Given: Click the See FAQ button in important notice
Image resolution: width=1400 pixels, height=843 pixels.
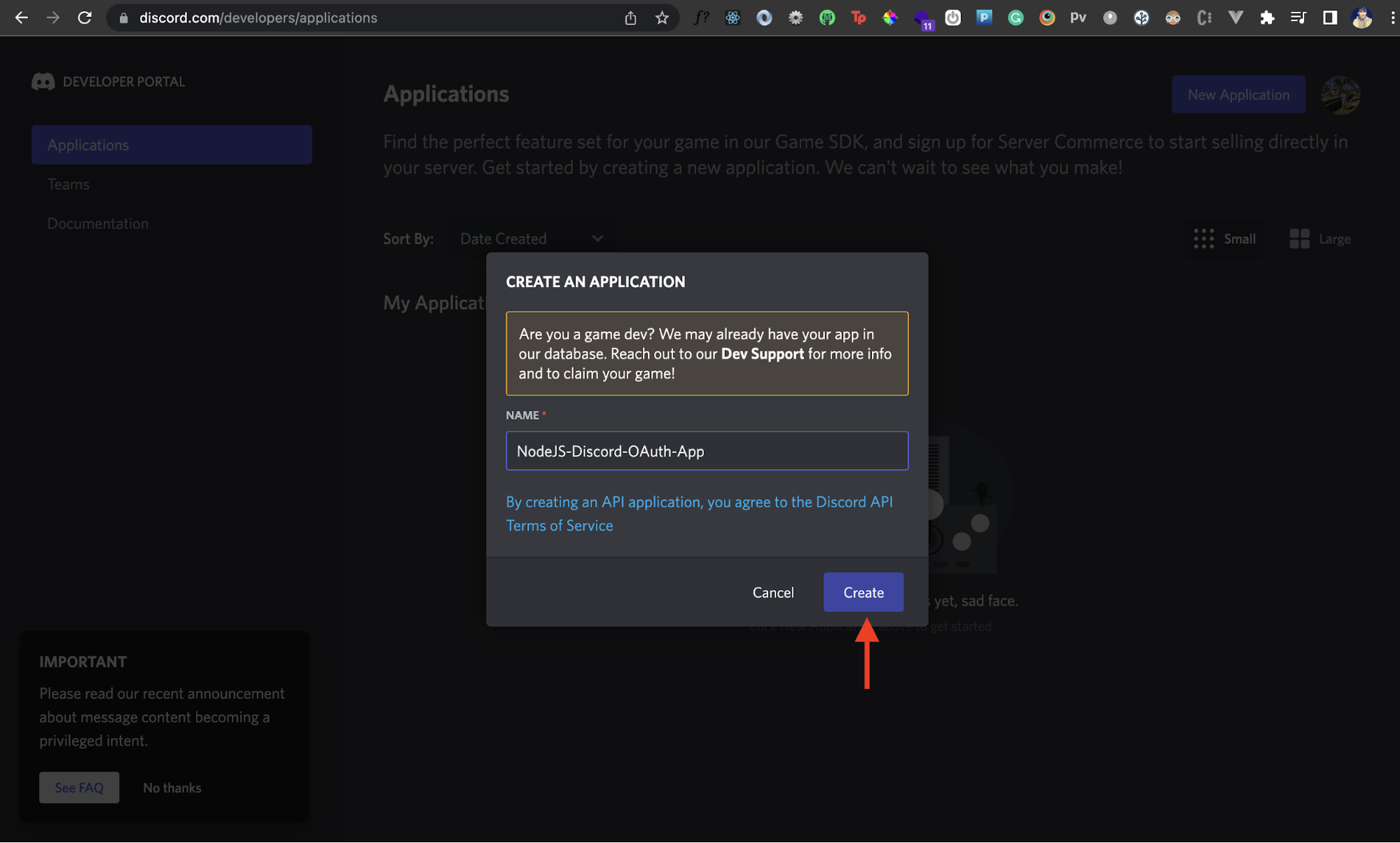Looking at the screenshot, I should click(79, 788).
